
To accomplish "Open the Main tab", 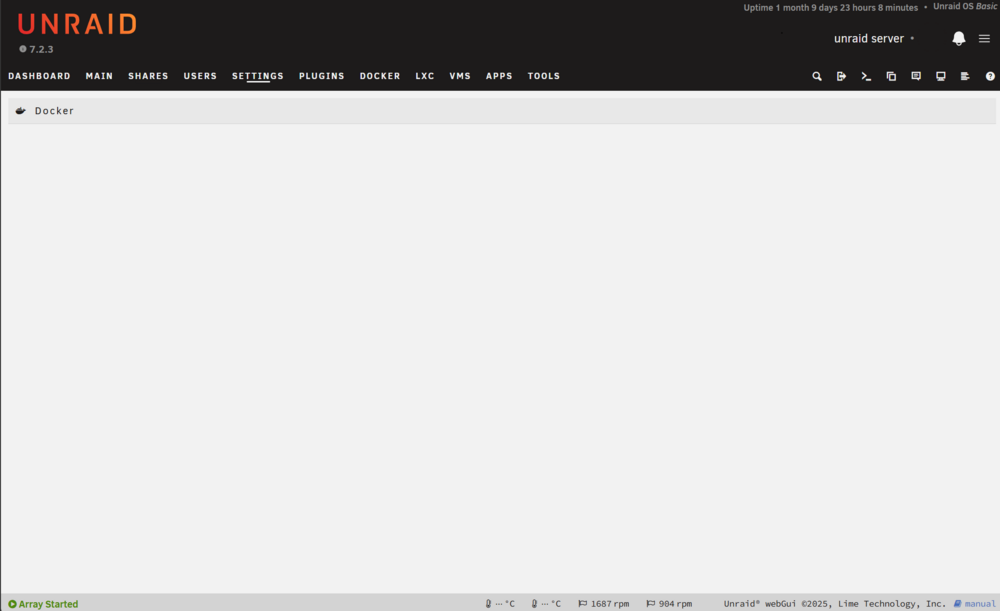I will (99, 76).
